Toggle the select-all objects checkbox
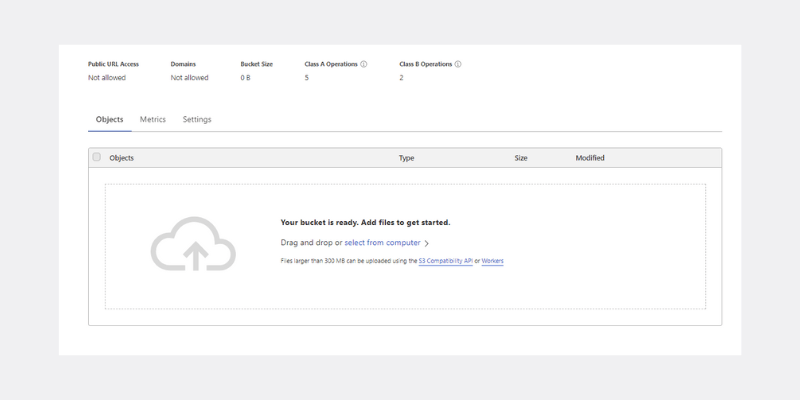The height and width of the screenshot is (400, 800). [96, 157]
